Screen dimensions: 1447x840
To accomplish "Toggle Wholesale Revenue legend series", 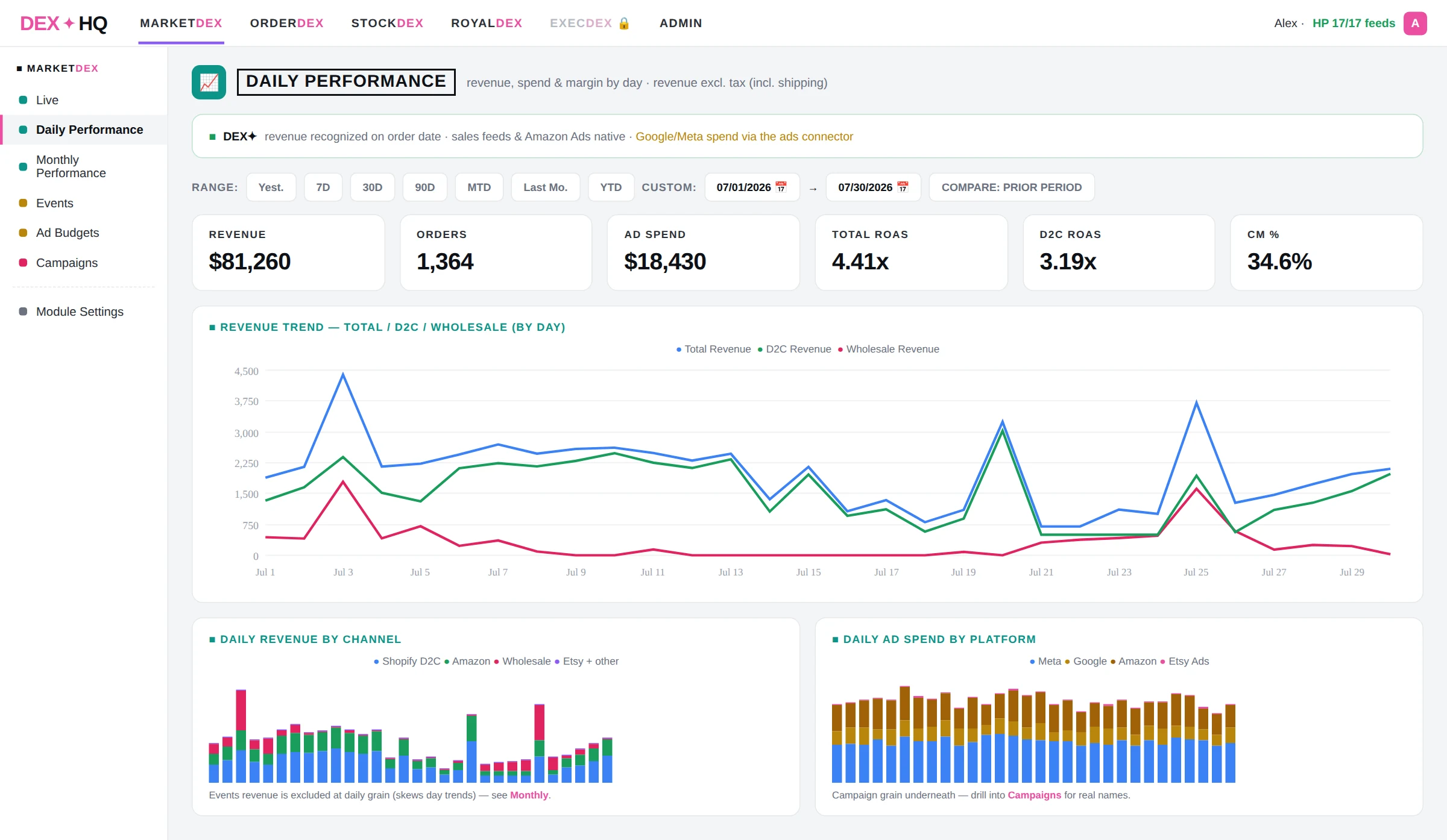I will 889,349.
